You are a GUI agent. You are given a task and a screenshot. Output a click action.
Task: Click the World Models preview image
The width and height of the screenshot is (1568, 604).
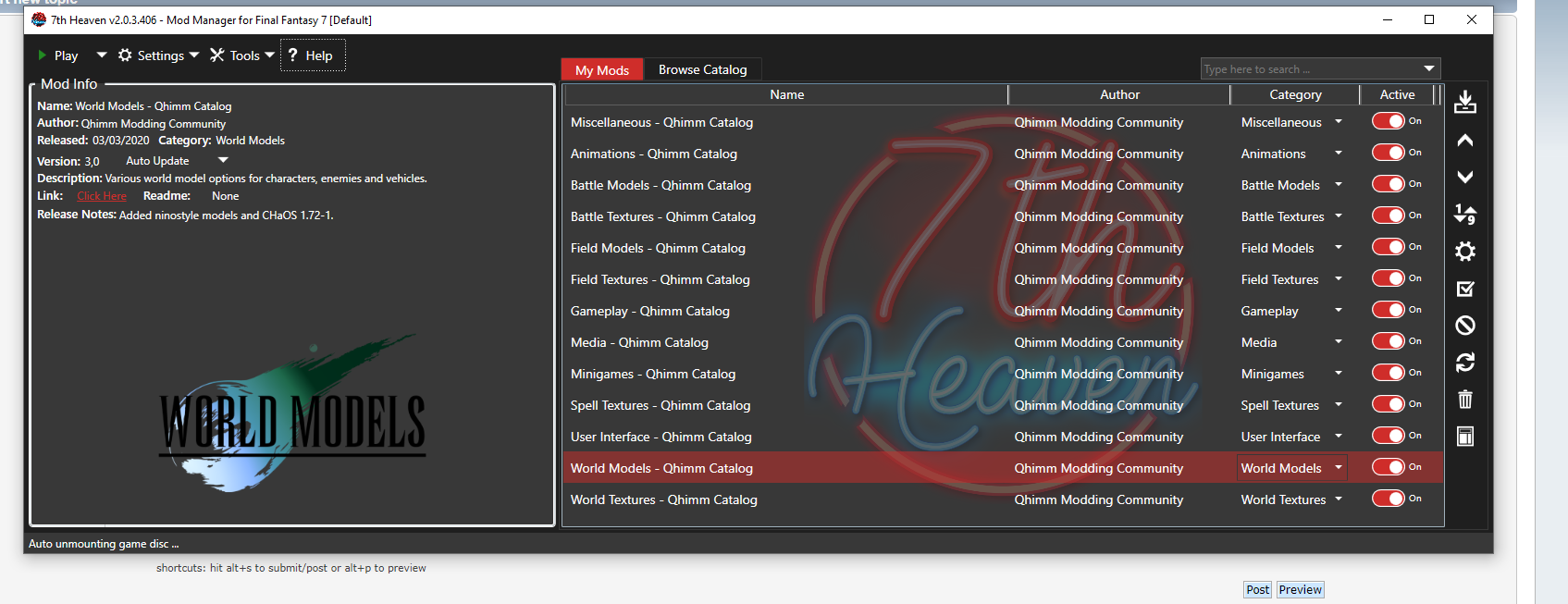292,413
